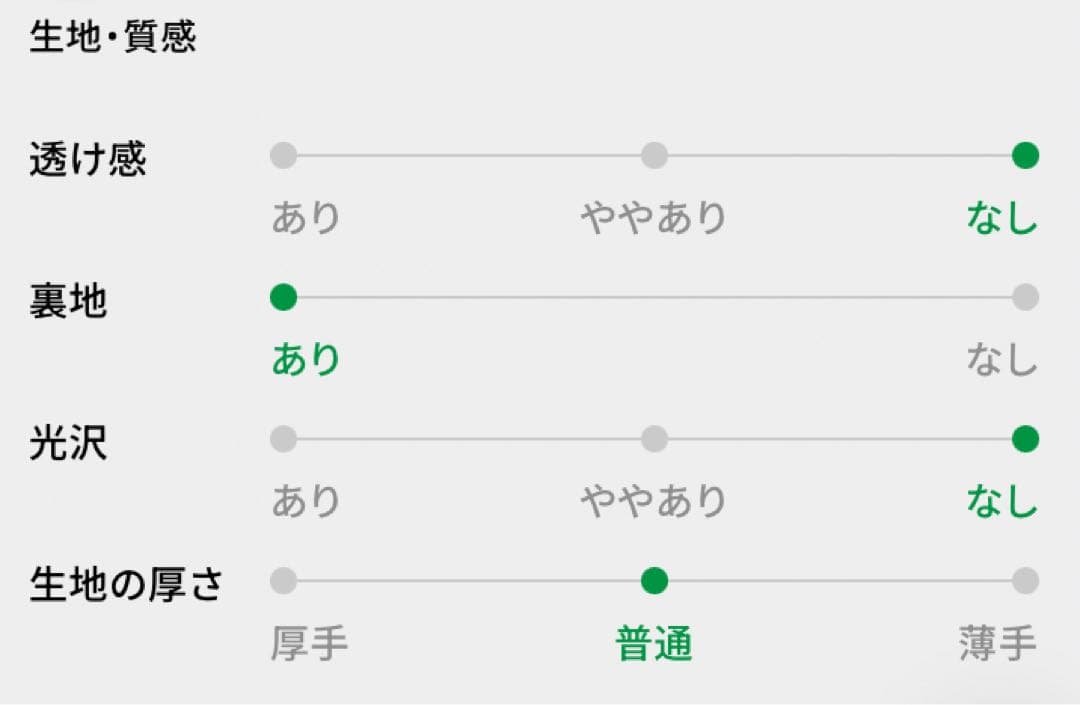Image resolution: width=1080 pixels, height=705 pixels.
Task: Select the ややあり dot for 透け感
Action: coord(654,156)
